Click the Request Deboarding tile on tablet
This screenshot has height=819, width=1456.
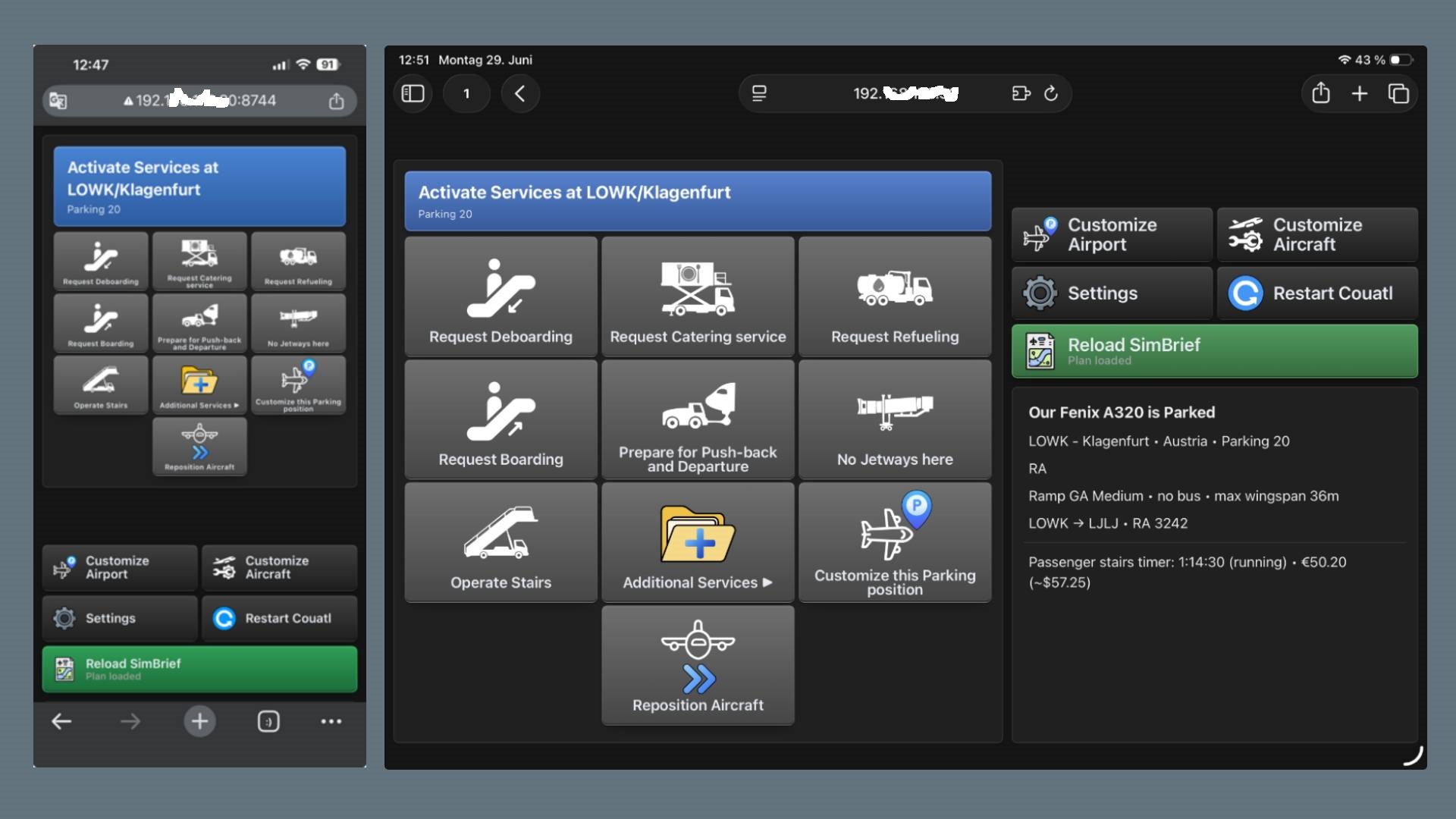(x=500, y=297)
